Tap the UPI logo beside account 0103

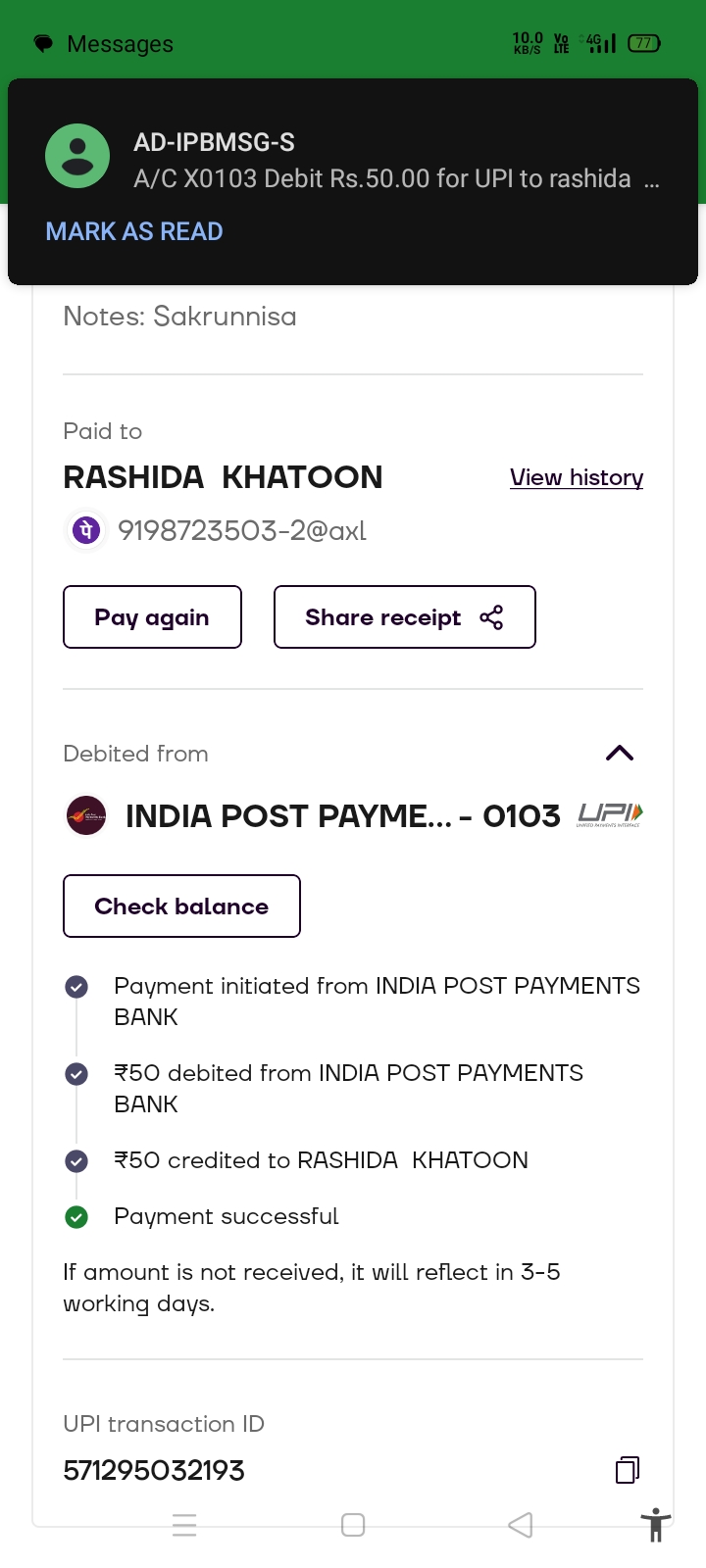pos(610,814)
